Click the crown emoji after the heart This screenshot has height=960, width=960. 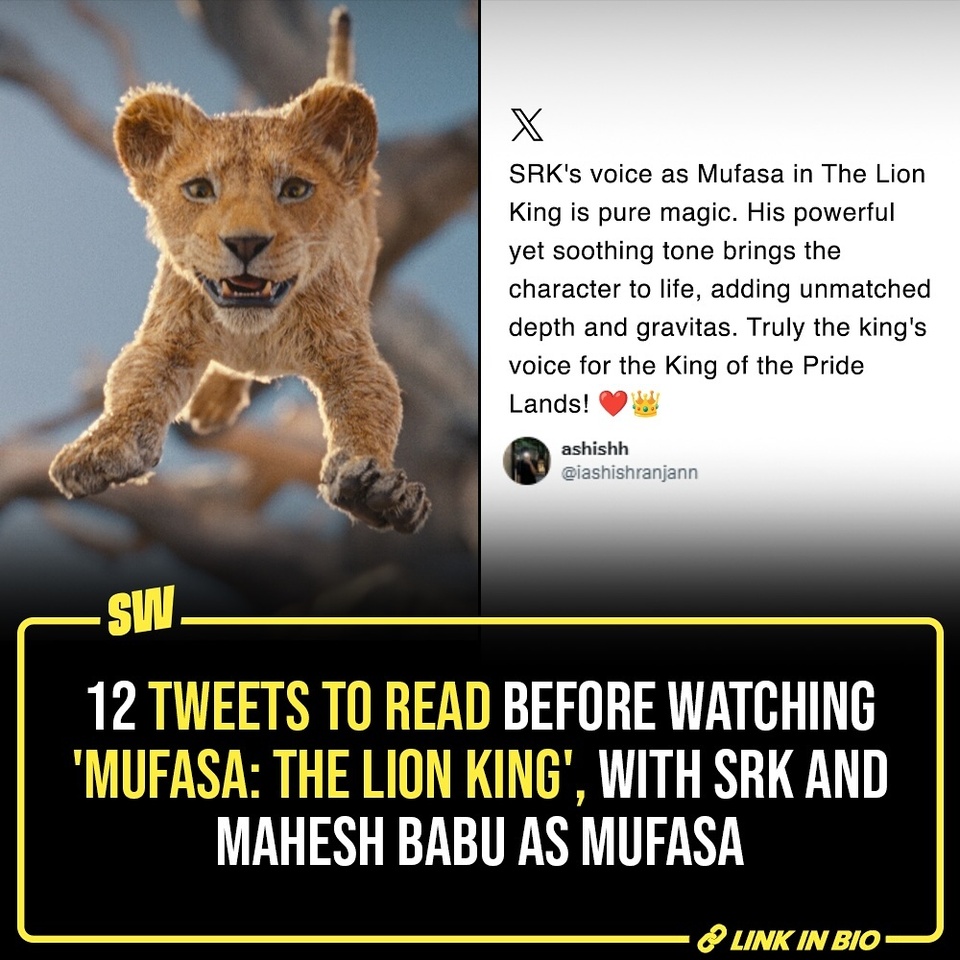(645, 404)
